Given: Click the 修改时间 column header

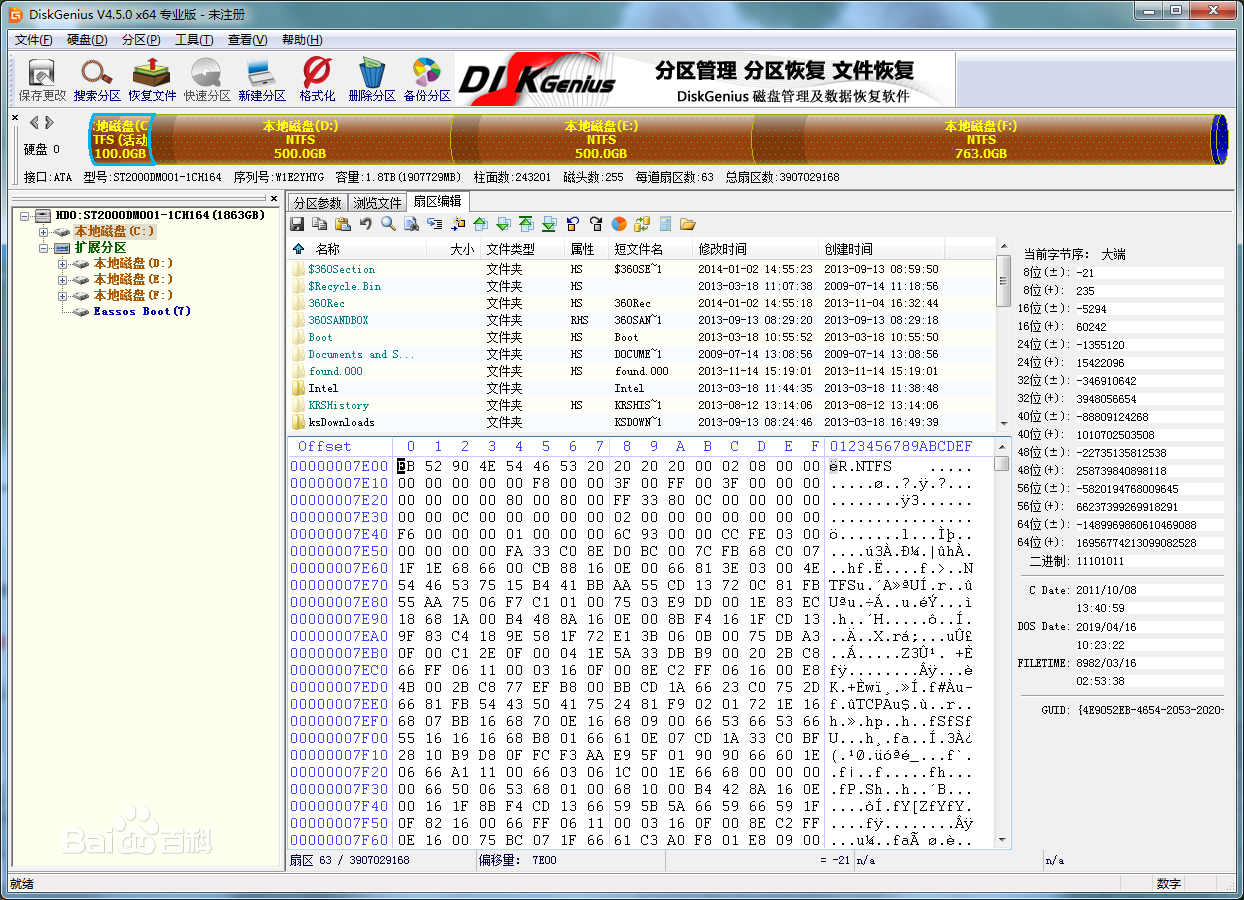Looking at the screenshot, I should click(722, 249).
